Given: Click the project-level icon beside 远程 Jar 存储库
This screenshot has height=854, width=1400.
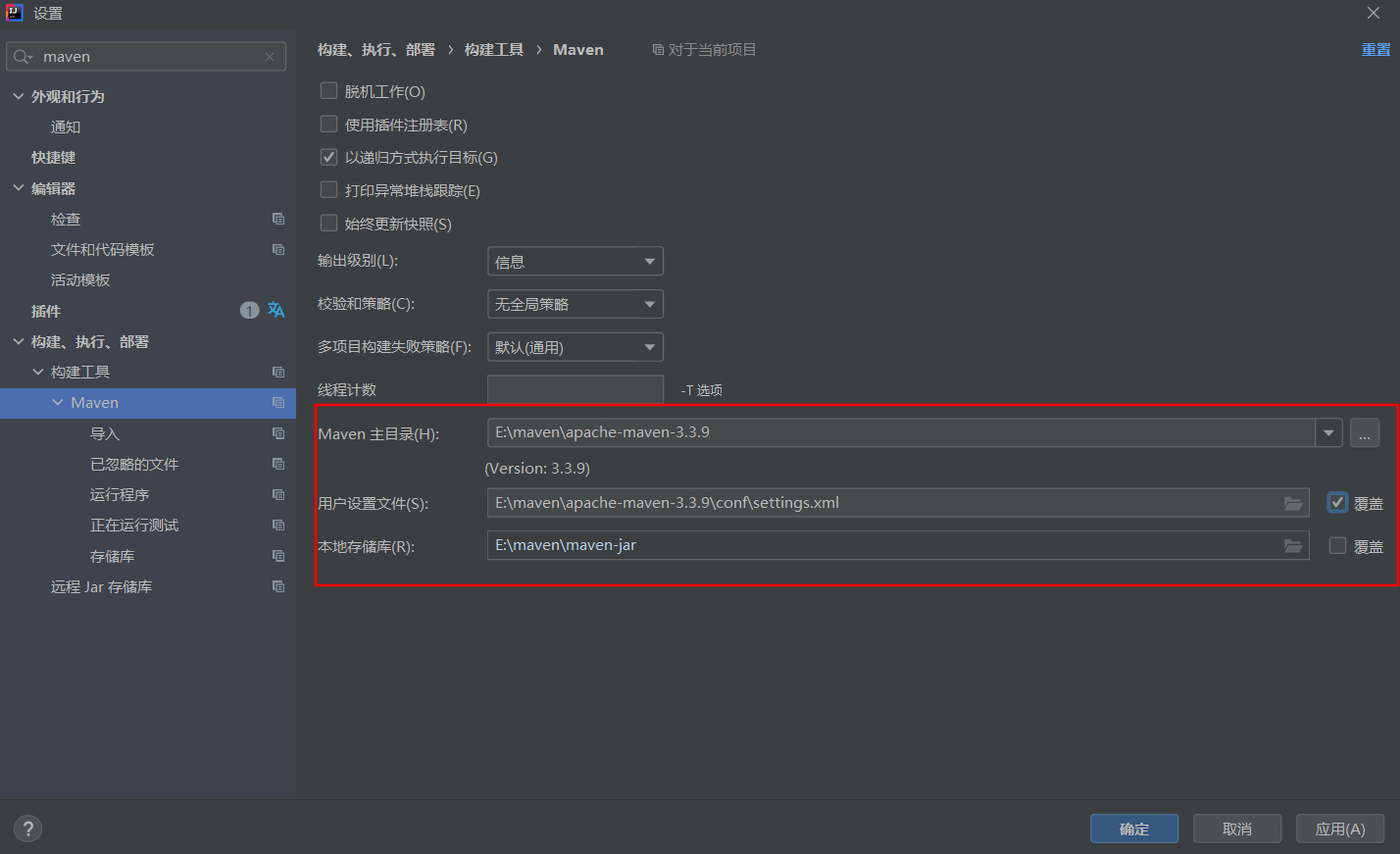Looking at the screenshot, I should (x=278, y=586).
